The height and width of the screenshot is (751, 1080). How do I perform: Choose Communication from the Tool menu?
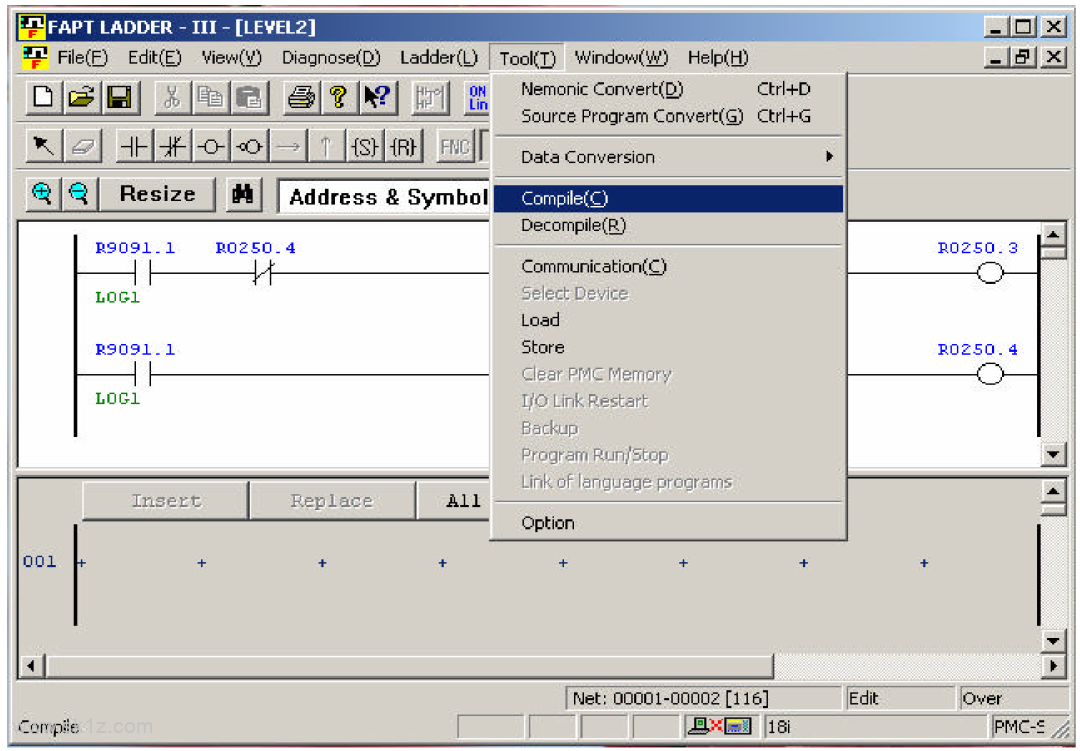[x=668, y=267]
